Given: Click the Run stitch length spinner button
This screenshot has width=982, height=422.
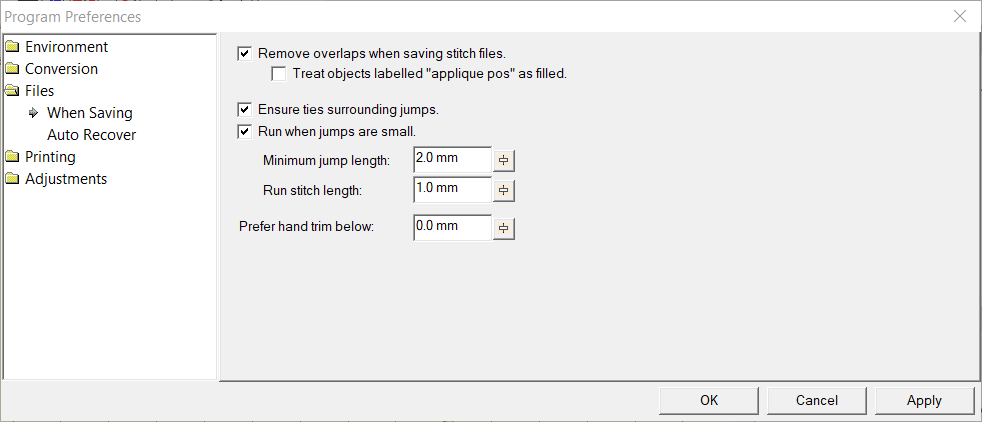Looking at the screenshot, I should pyautogui.click(x=504, y=189).
